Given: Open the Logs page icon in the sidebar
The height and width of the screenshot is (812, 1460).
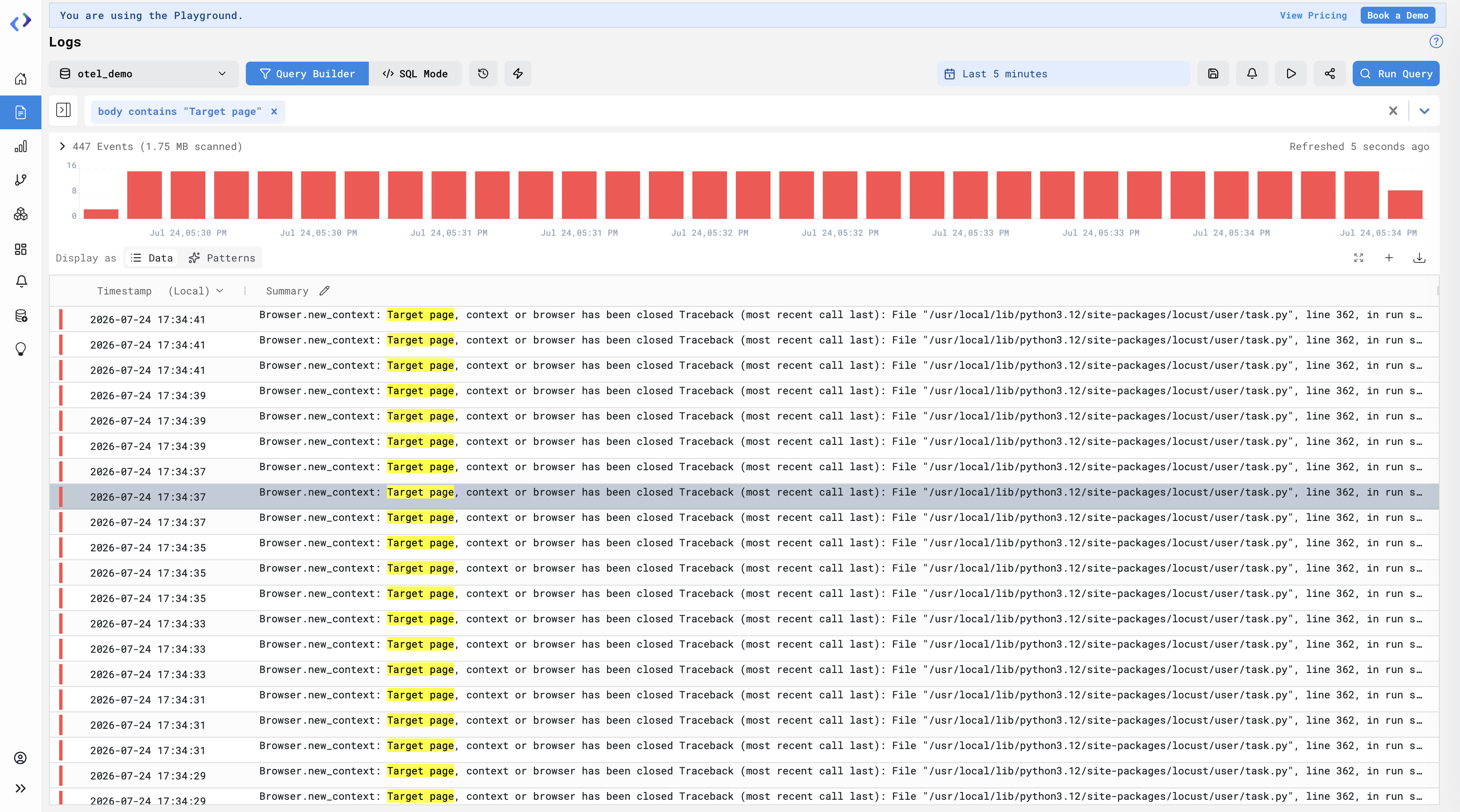Looking at the screenshot, I should click(x=20, y=112).
